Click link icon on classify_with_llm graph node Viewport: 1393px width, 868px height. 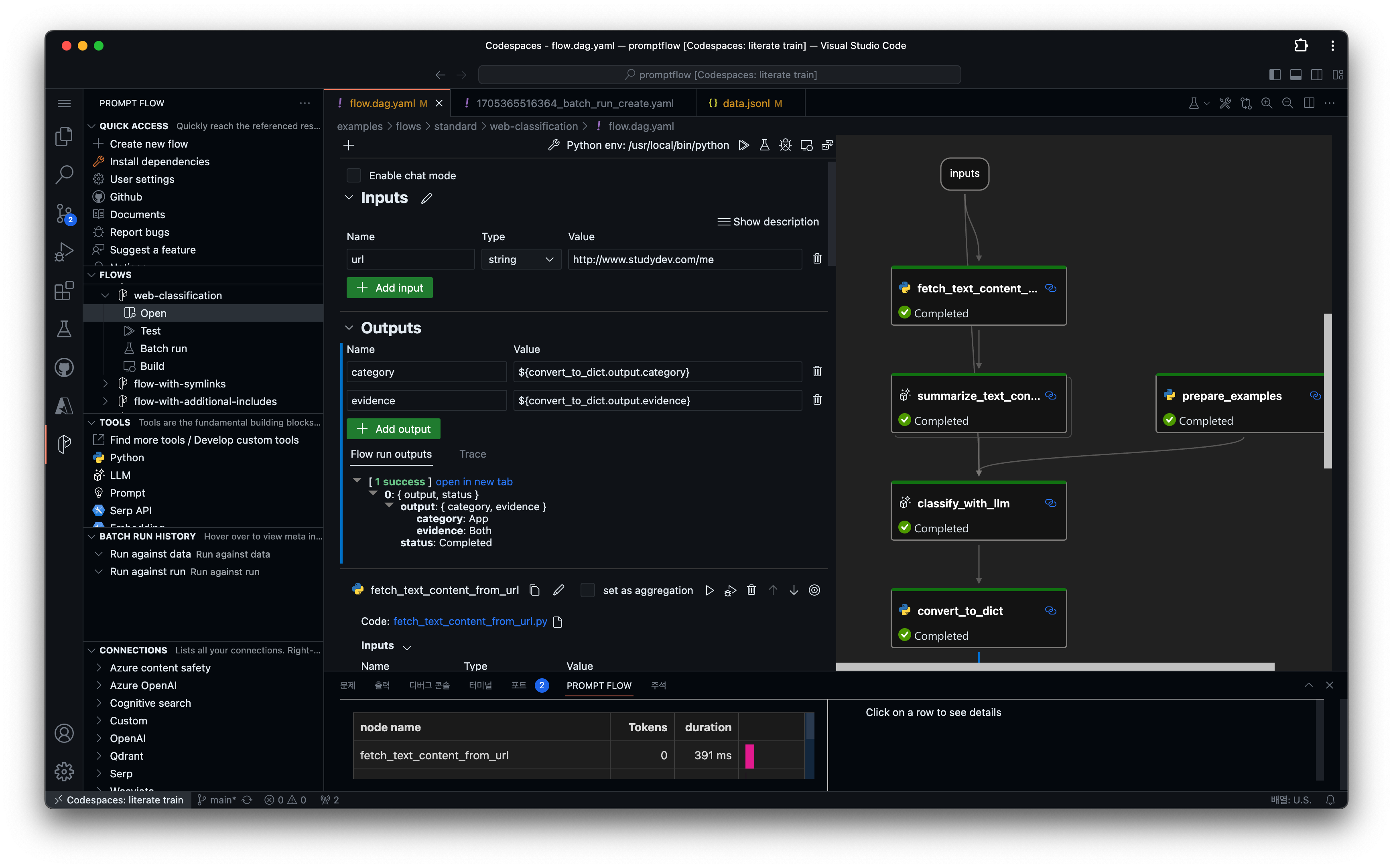(1050, 503)
